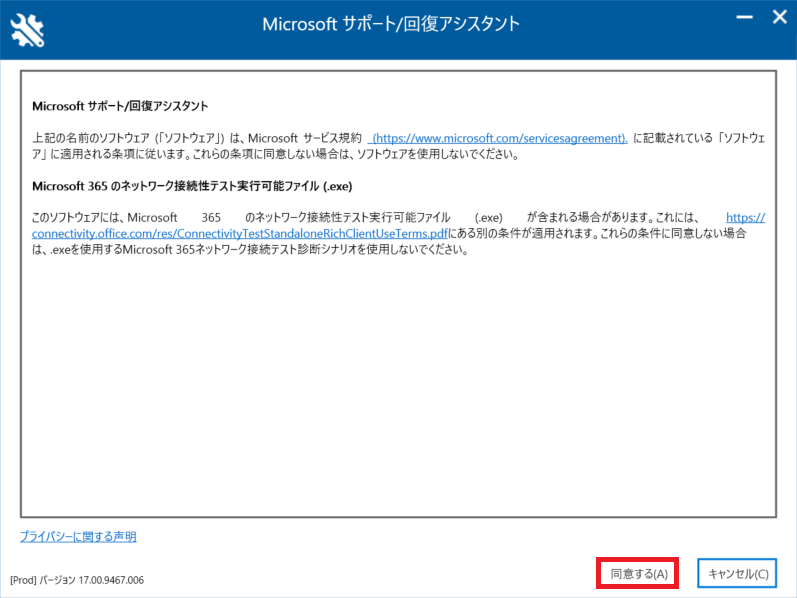Image resolution: width=797 pixels, height=598 pixels.
Task: Open the microsoft.com/servicesagreement link
Action: (500, 138)
